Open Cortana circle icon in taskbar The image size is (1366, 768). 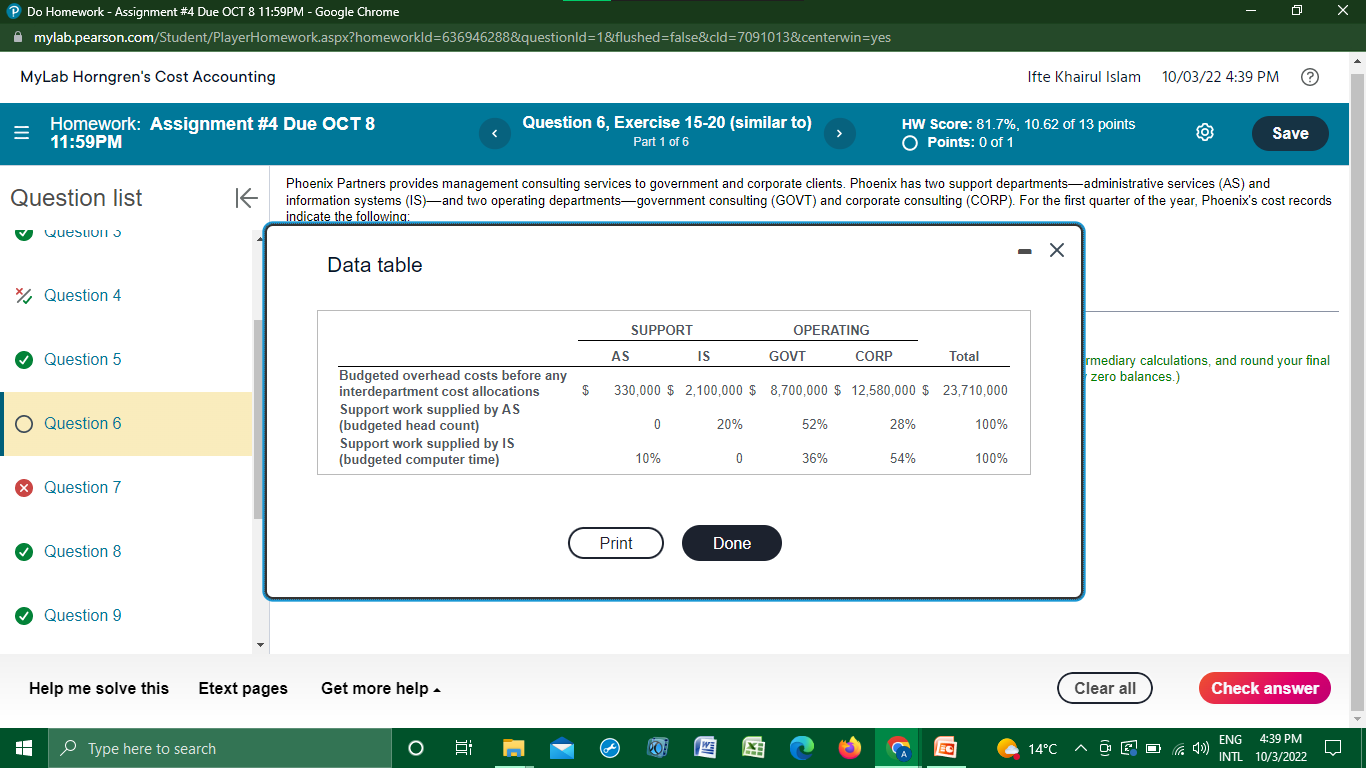[x=417, y=748]
